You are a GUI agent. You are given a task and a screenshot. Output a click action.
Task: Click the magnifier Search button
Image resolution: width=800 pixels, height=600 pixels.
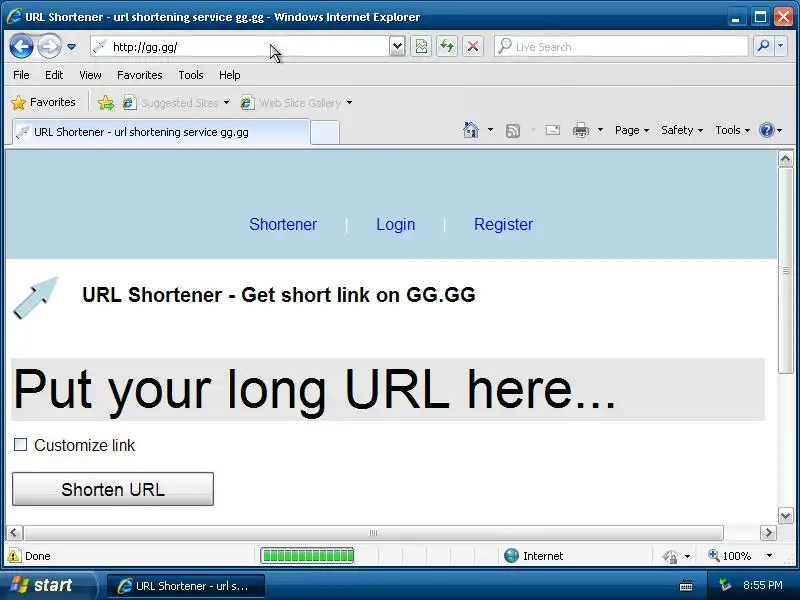pyautogui.click(x=764, y=46)
